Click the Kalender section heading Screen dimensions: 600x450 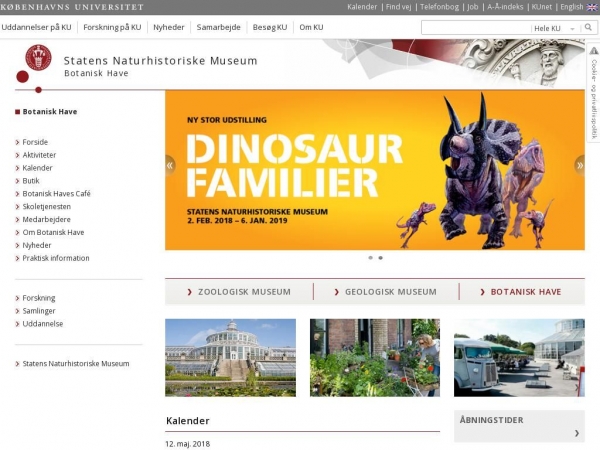click(x=188, y=421)
